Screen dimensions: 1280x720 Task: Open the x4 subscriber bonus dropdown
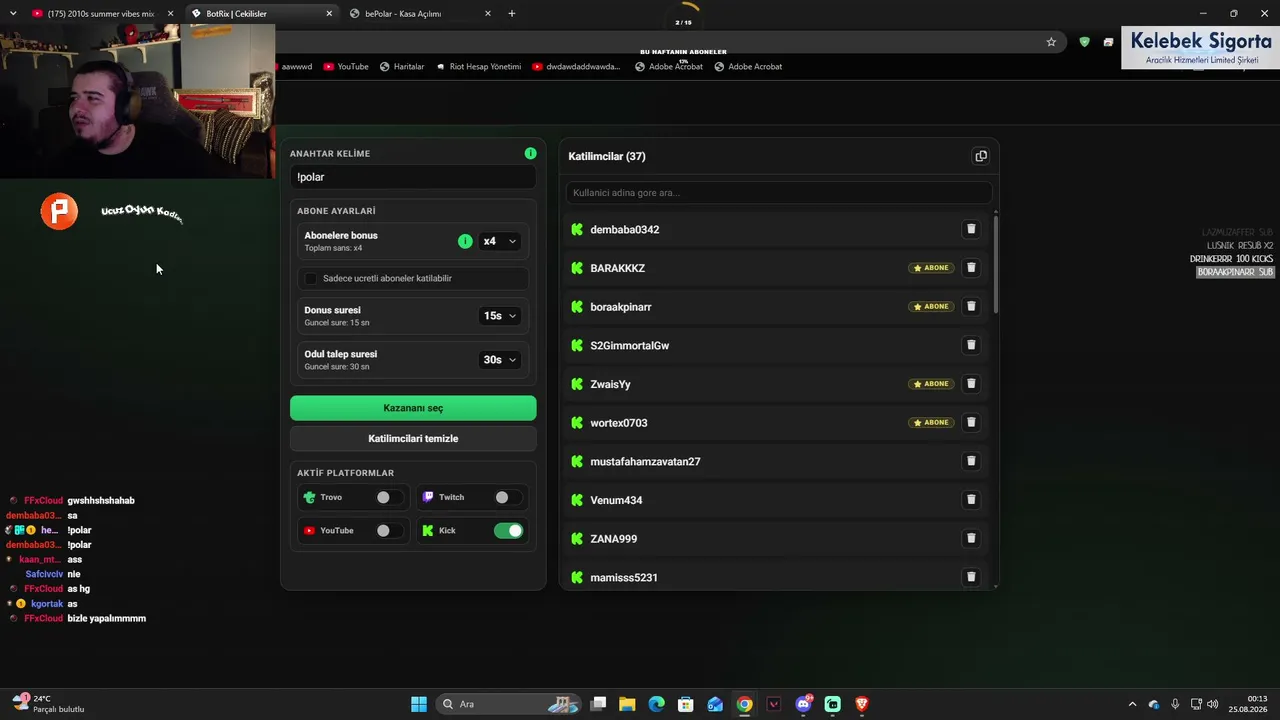500,241
